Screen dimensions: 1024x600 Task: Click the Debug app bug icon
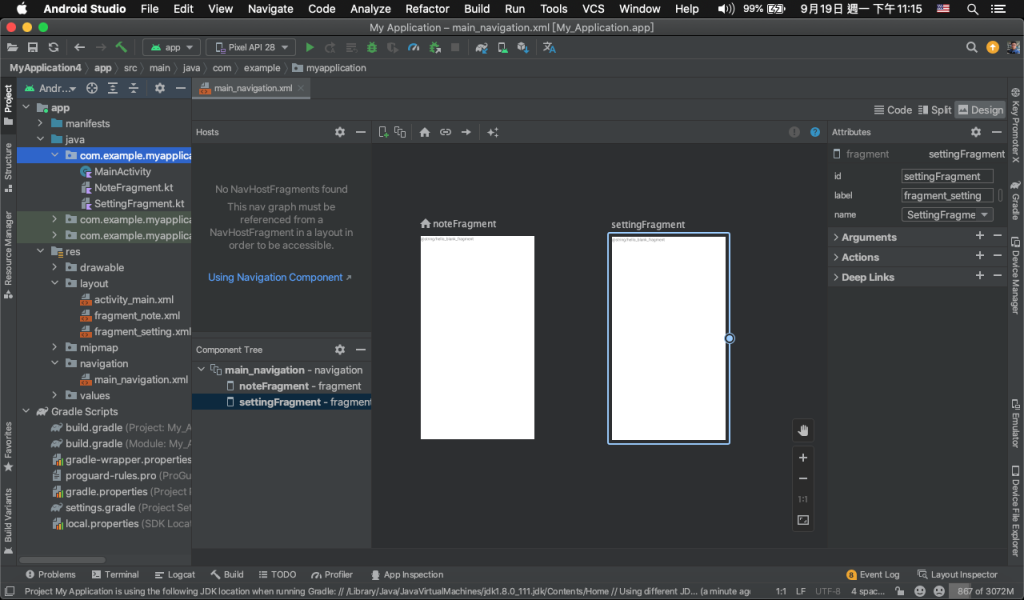pos(372,47)
